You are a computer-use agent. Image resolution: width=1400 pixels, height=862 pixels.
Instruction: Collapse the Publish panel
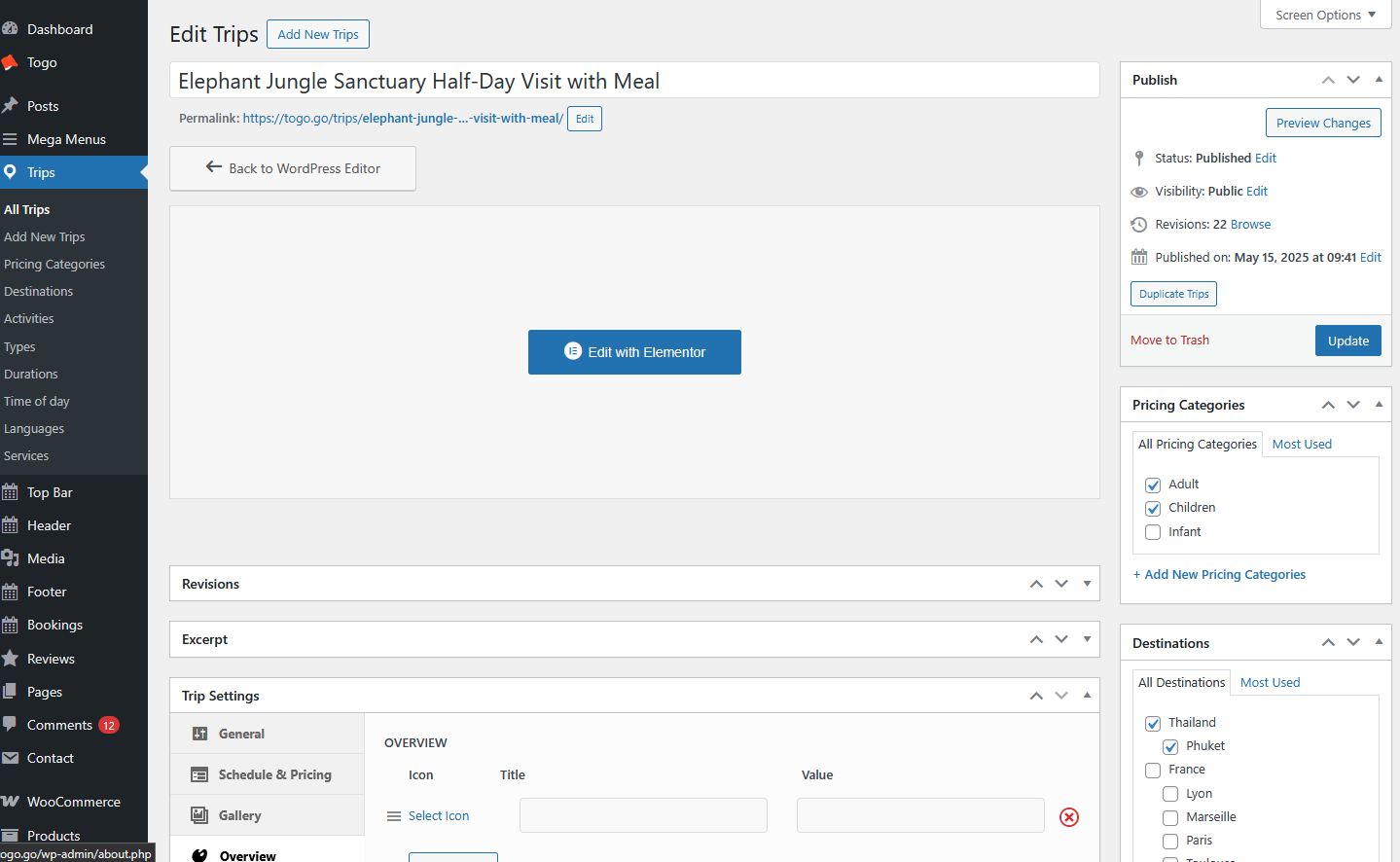[x=1379, y=80]
